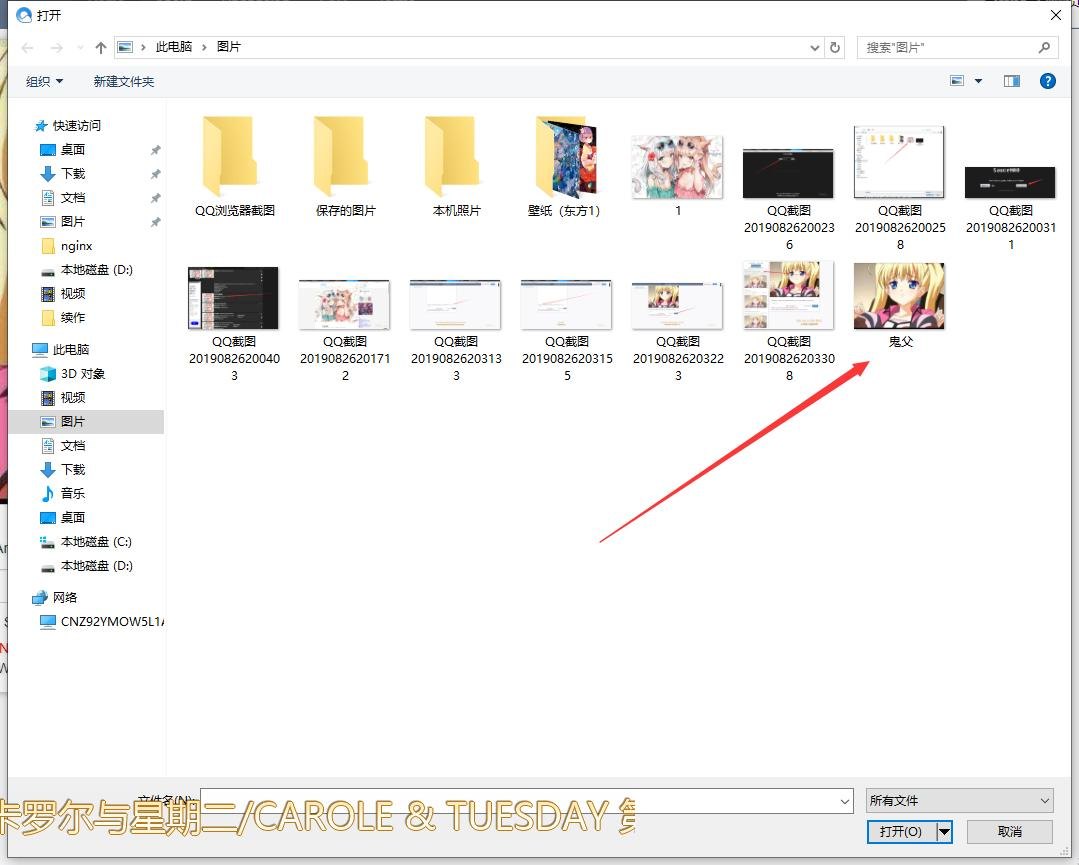Click the change view icon

pos(957,81)
